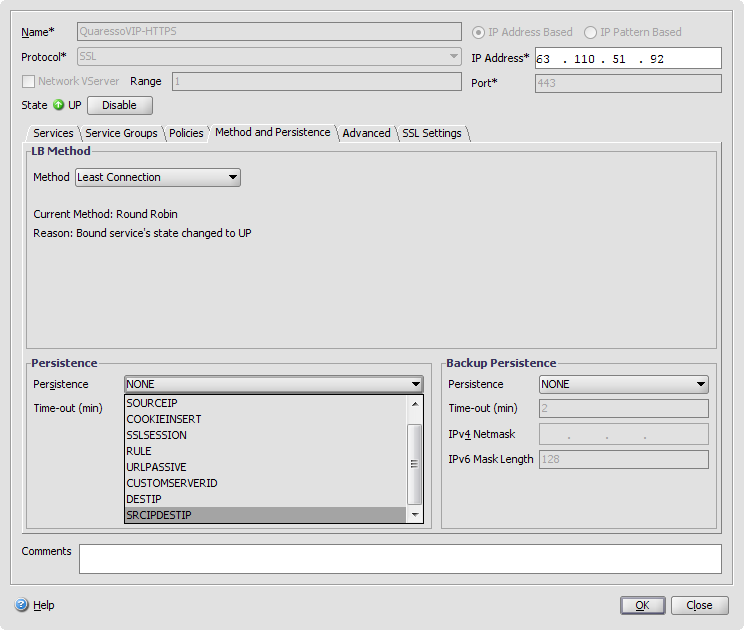Collapse the Persistence dropdown list
Image resolution: width=744 pixels, height=630 pixels.
point(415,384)
